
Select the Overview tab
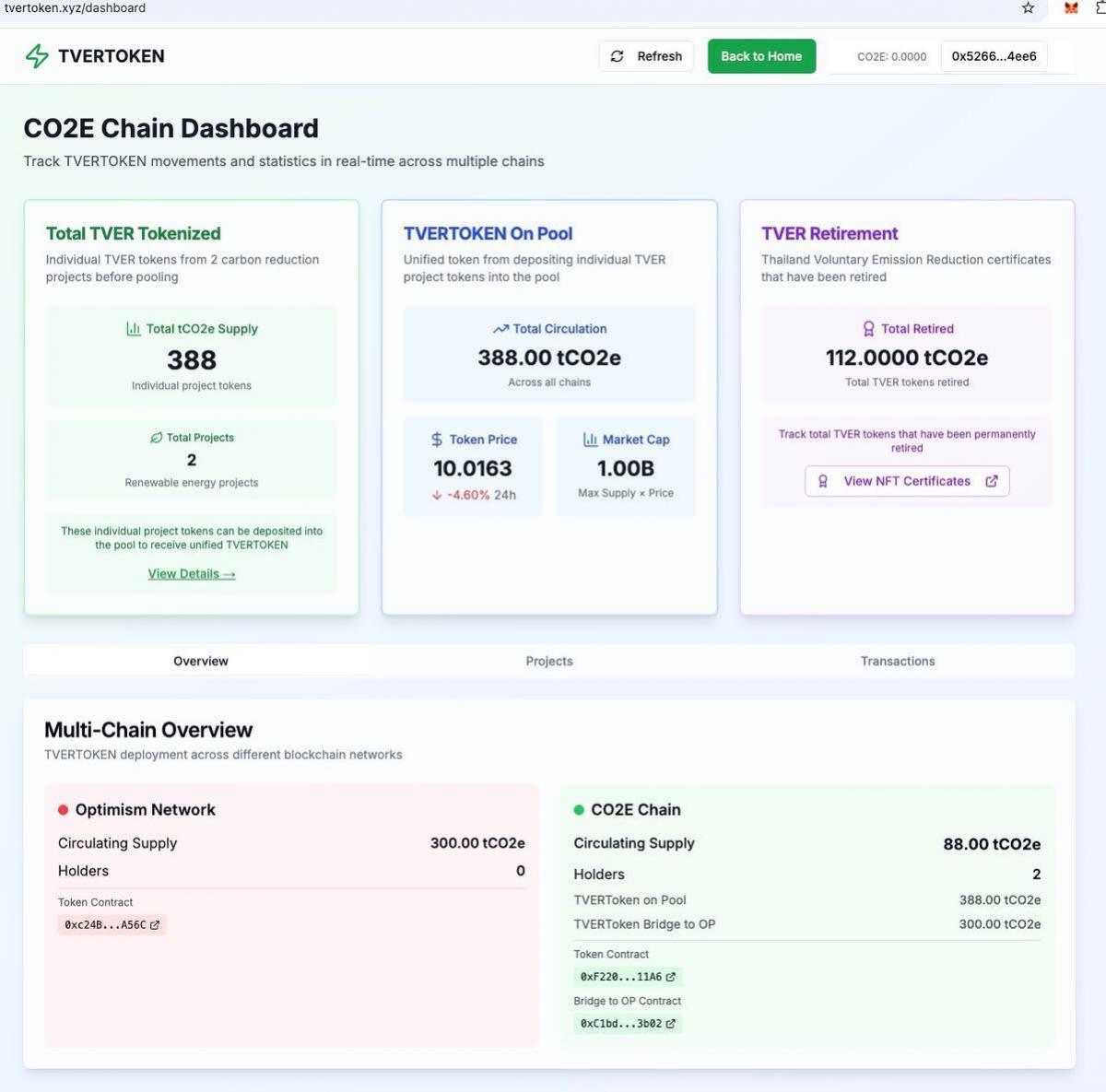[x=200, y=661]
